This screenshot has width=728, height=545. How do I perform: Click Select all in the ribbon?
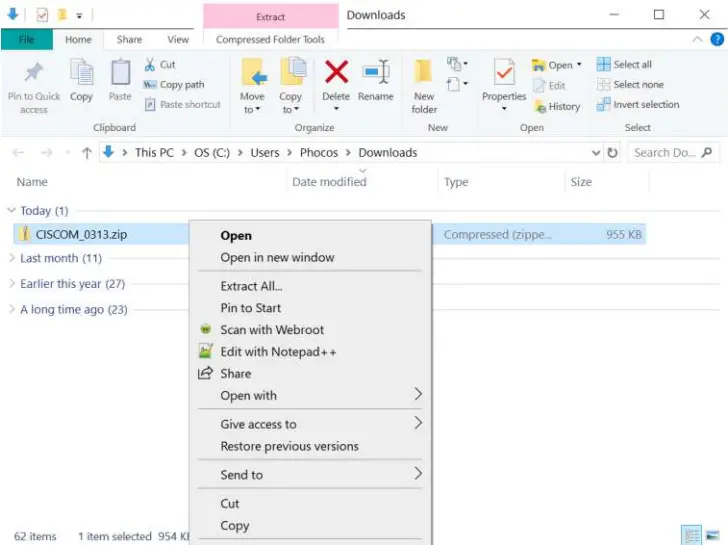coord(624,65)
